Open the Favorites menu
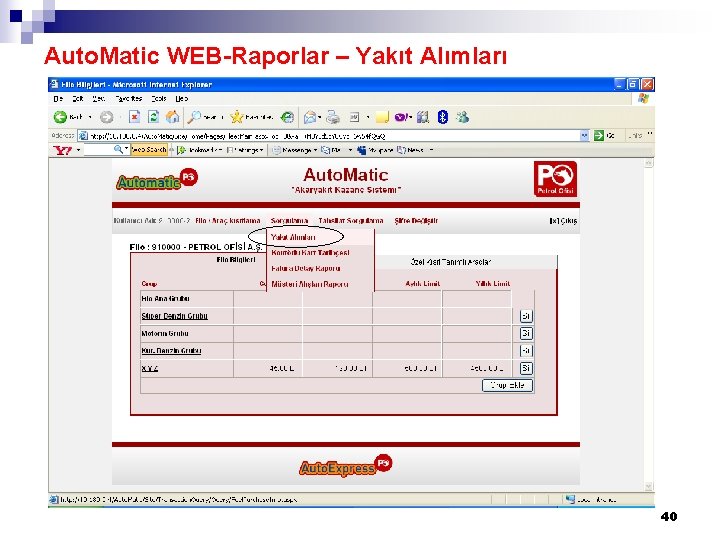 pyautogui.click(x=129, y=98)
